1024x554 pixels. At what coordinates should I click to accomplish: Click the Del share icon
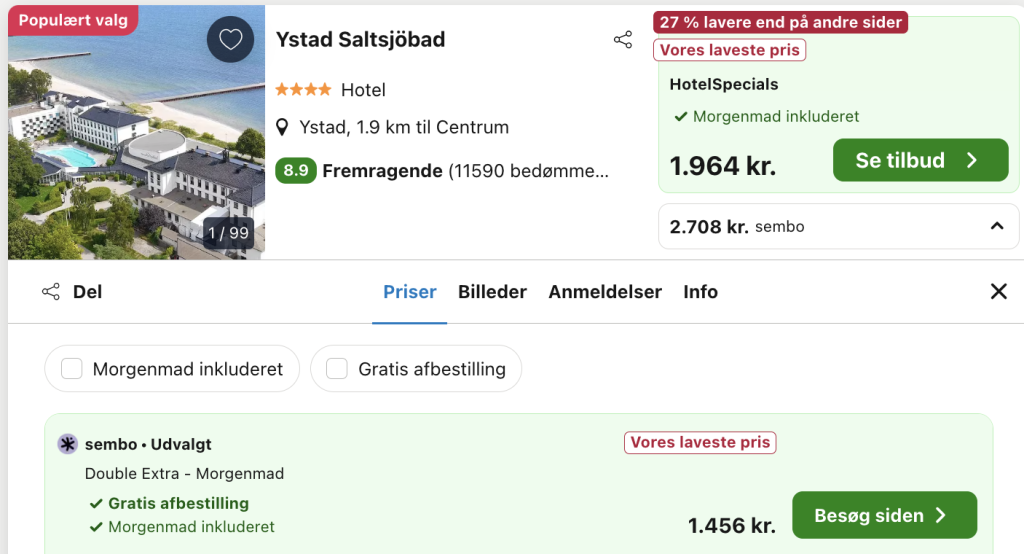51,291
